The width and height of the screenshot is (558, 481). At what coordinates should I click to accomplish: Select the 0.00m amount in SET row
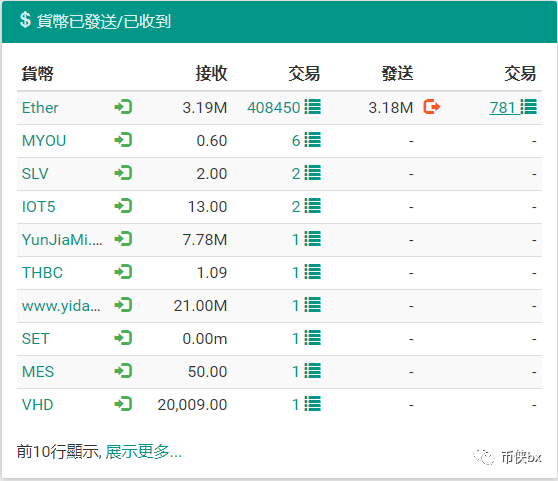pos(205,339)
